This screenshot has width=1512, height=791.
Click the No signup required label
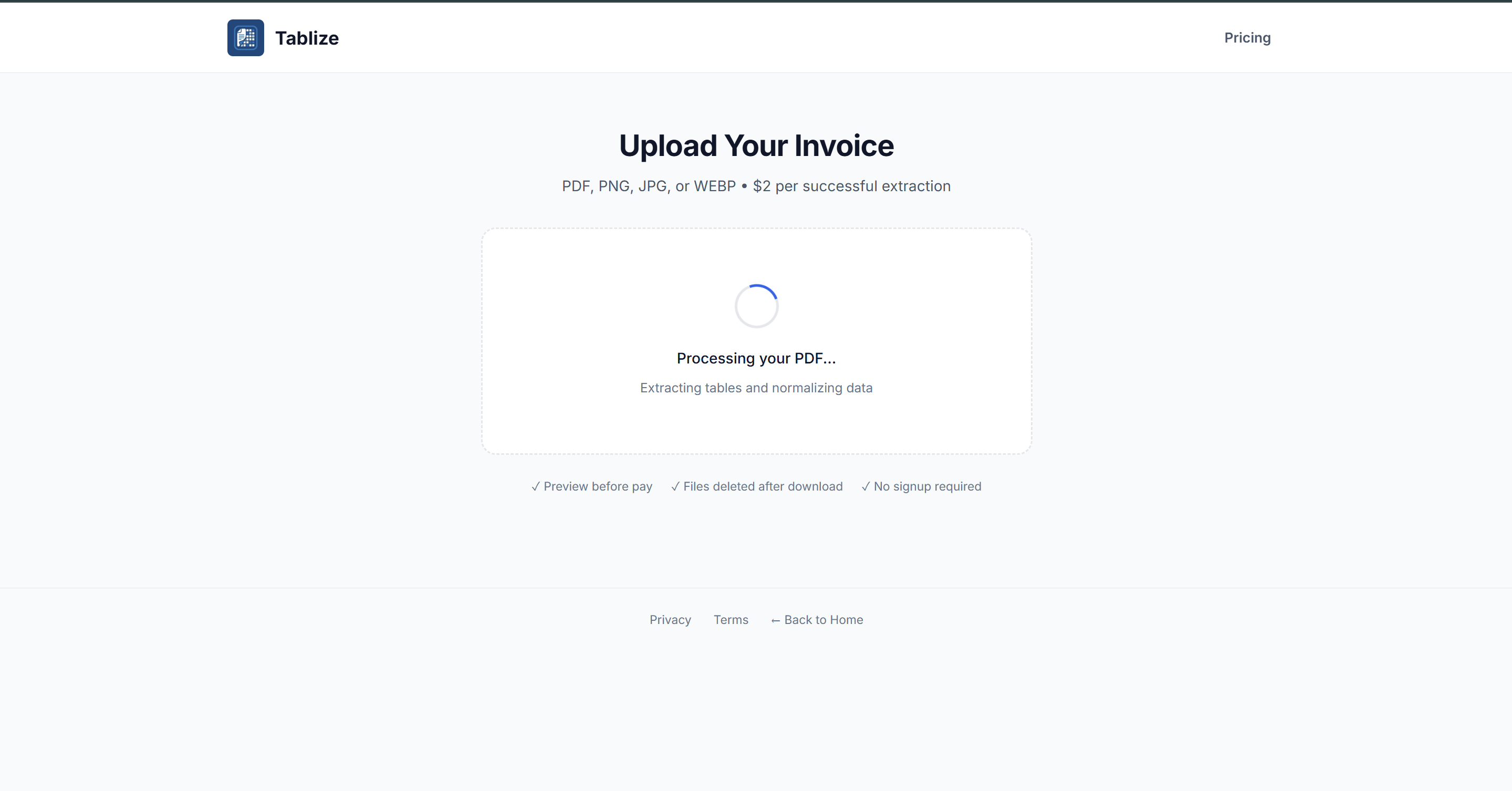coord(927,486)
